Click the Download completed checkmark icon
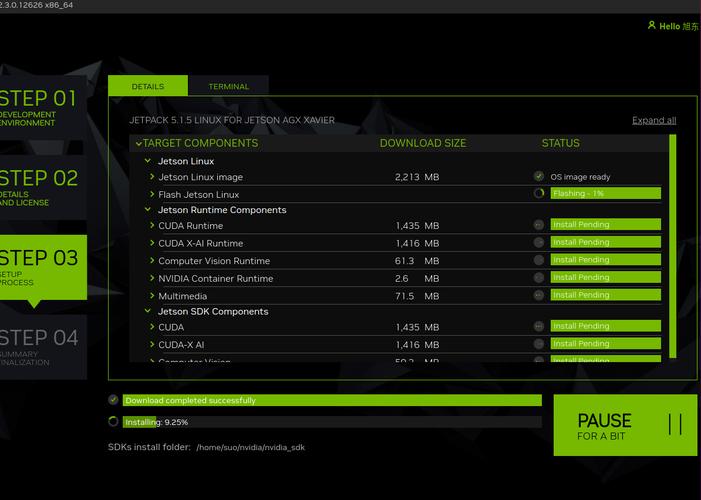 [113, 400]
